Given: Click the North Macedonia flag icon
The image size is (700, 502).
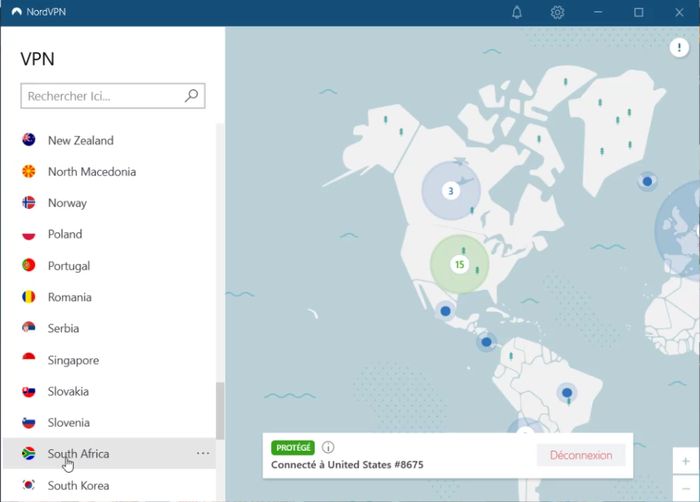Looking at the screenshot, I should click(x=29, y=171).
